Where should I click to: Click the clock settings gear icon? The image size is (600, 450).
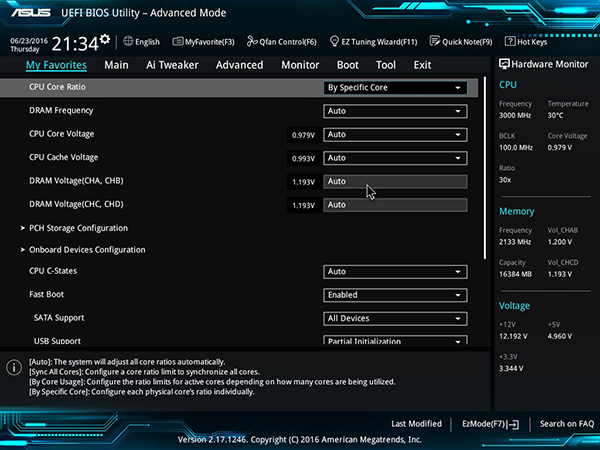[x=105, y=39]
